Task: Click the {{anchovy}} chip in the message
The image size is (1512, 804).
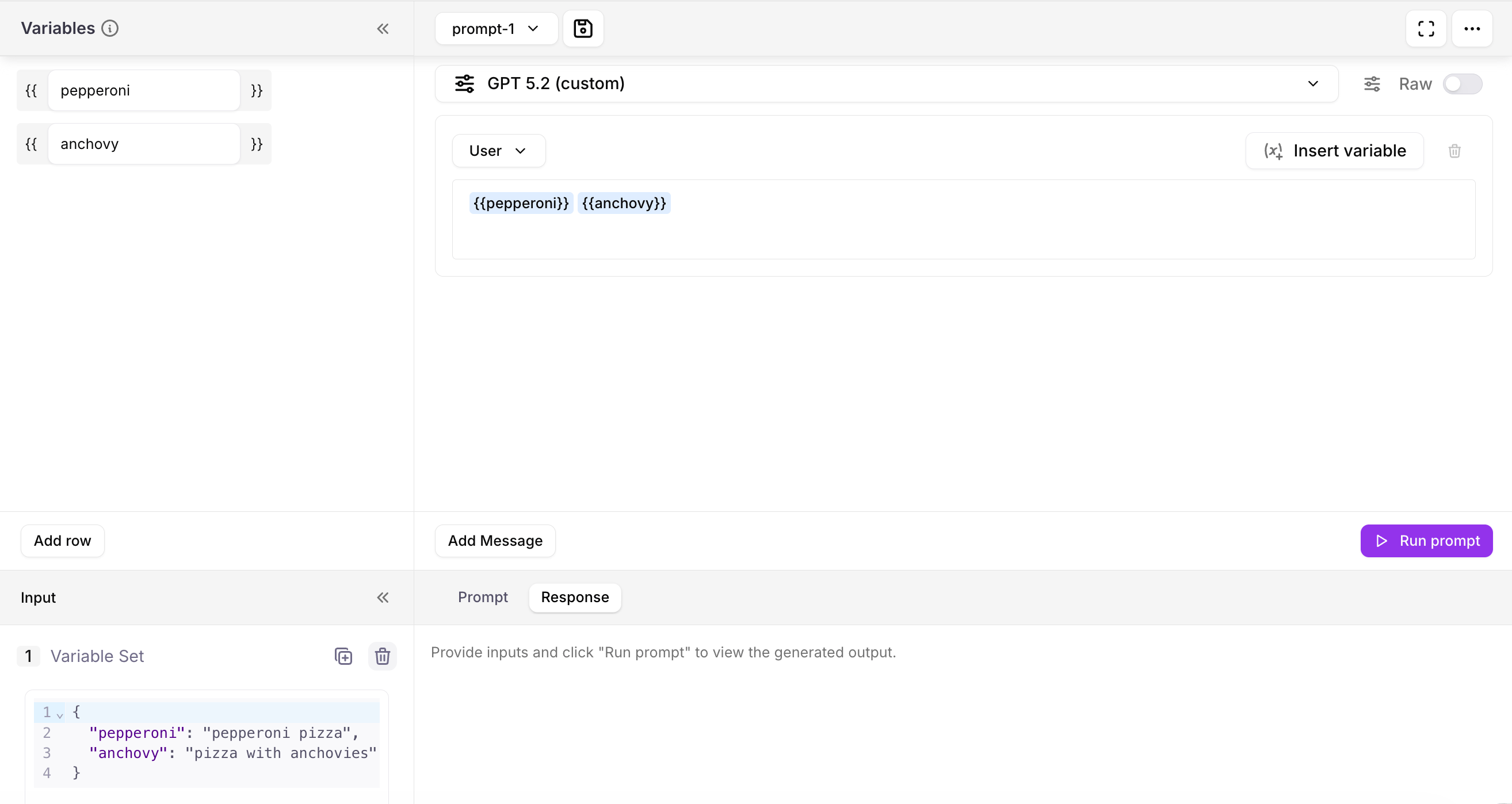Action: pyautogui.click(x=623, y=203)
